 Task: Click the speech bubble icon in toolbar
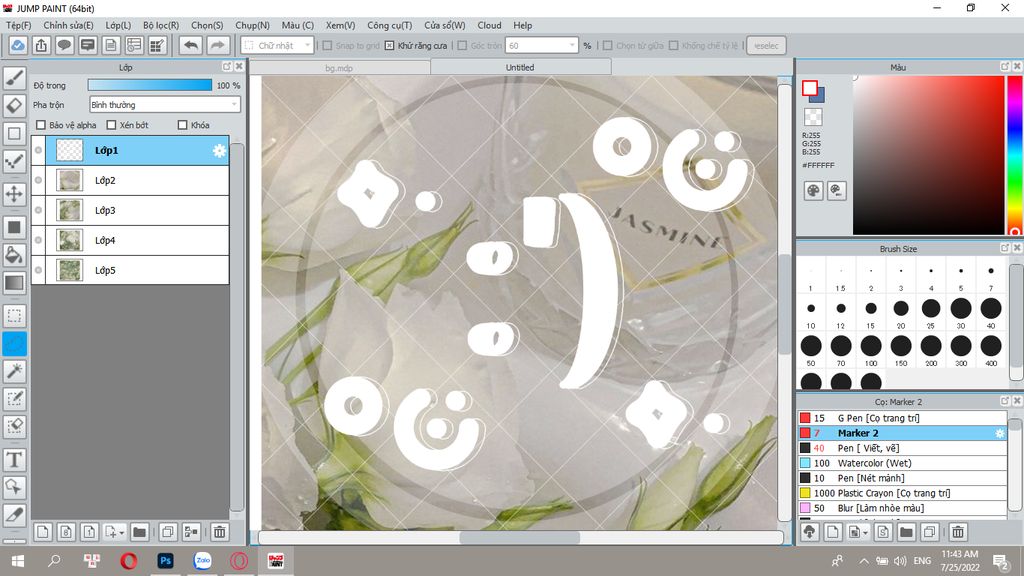(x=64, y=46)
